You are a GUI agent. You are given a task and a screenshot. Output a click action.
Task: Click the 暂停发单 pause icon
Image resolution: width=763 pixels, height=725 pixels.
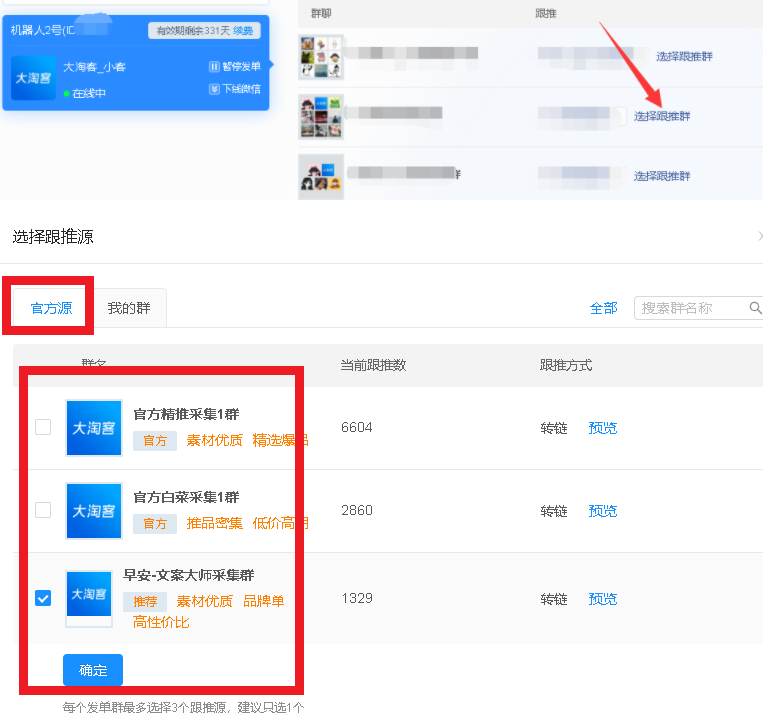(x=214, y=67)
